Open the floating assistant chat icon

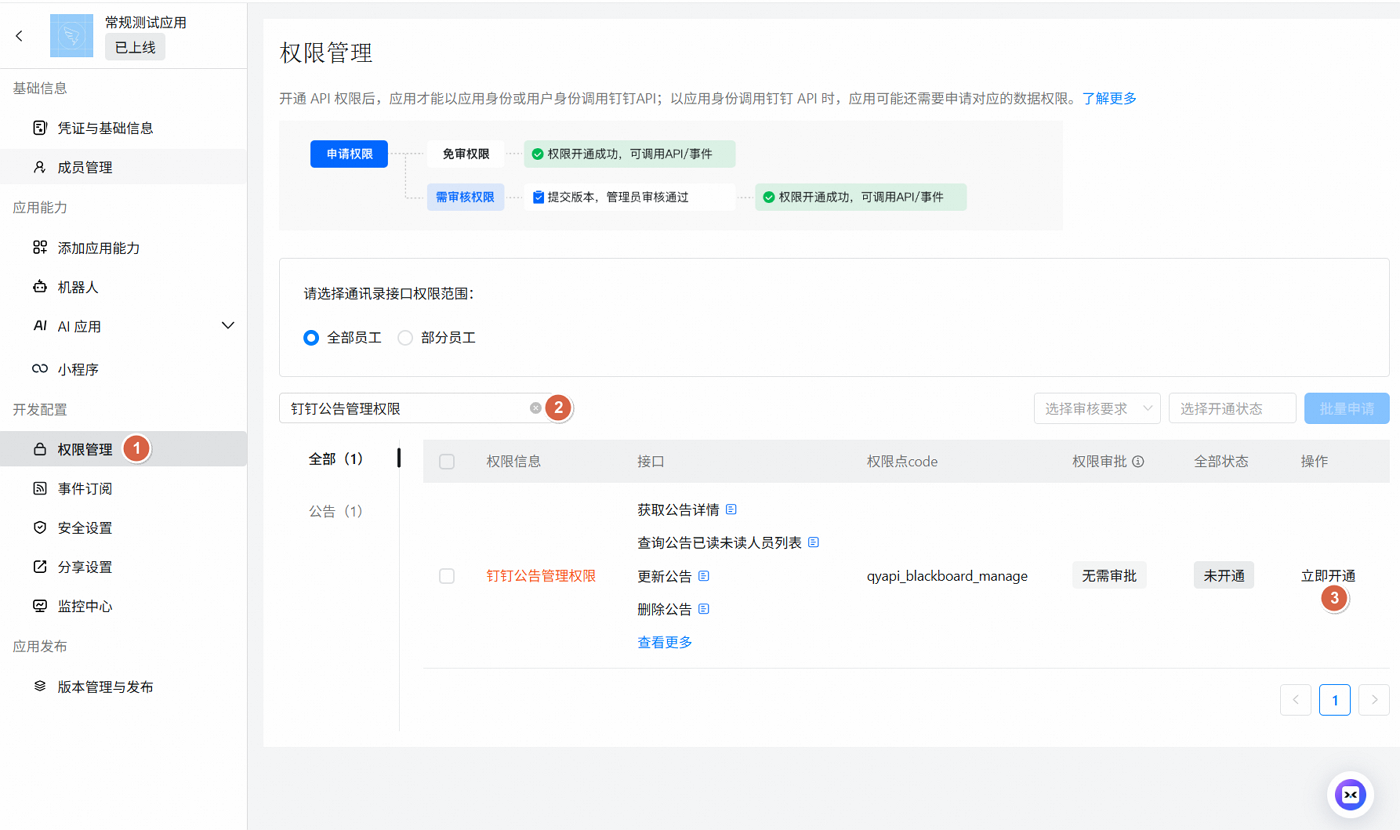pos(1350,795)
